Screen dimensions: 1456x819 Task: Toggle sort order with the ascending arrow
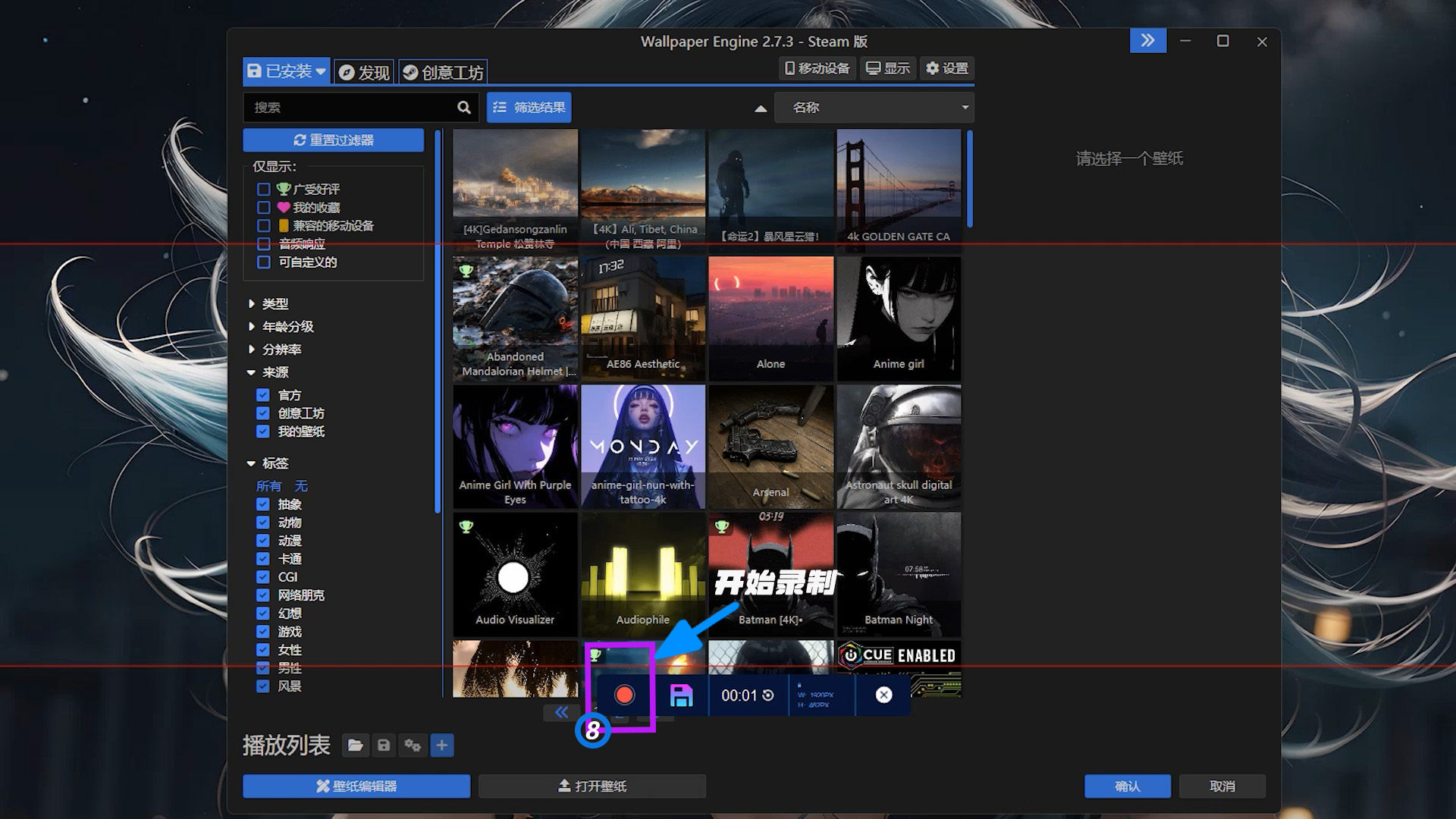[761, 108]
